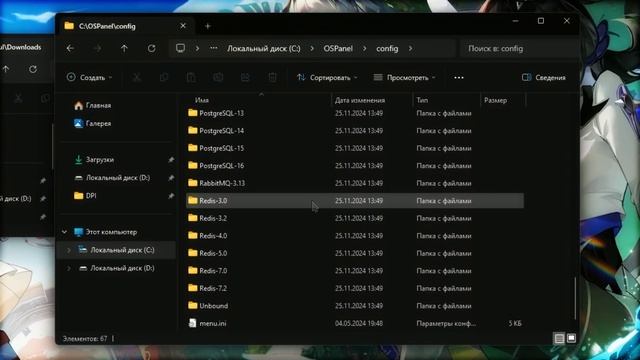Sort by Дата изменения column header
The width and height of the screenshot is (640, 360).
coord(360,100)
